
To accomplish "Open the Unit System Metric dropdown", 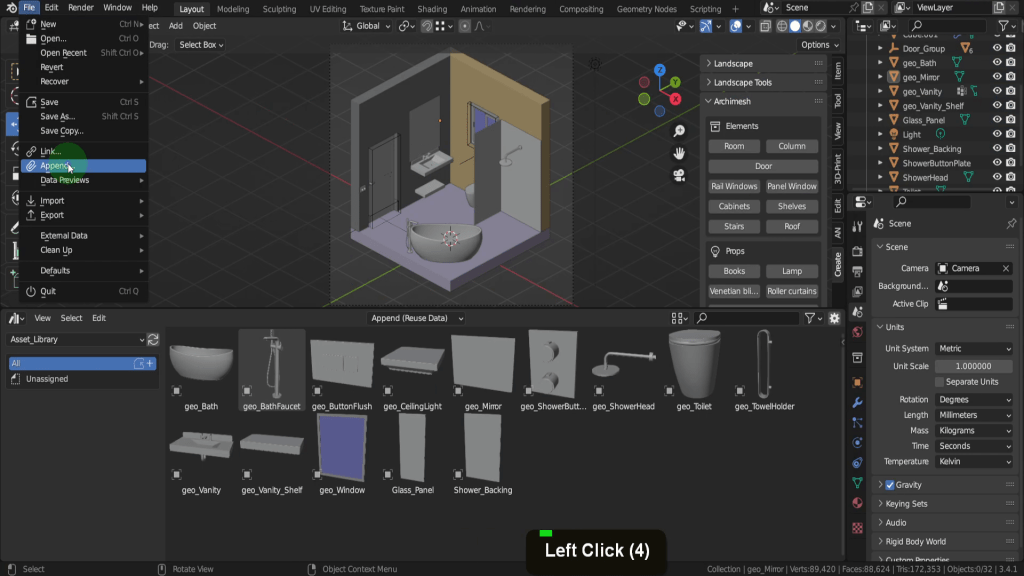I will (974, 349).
